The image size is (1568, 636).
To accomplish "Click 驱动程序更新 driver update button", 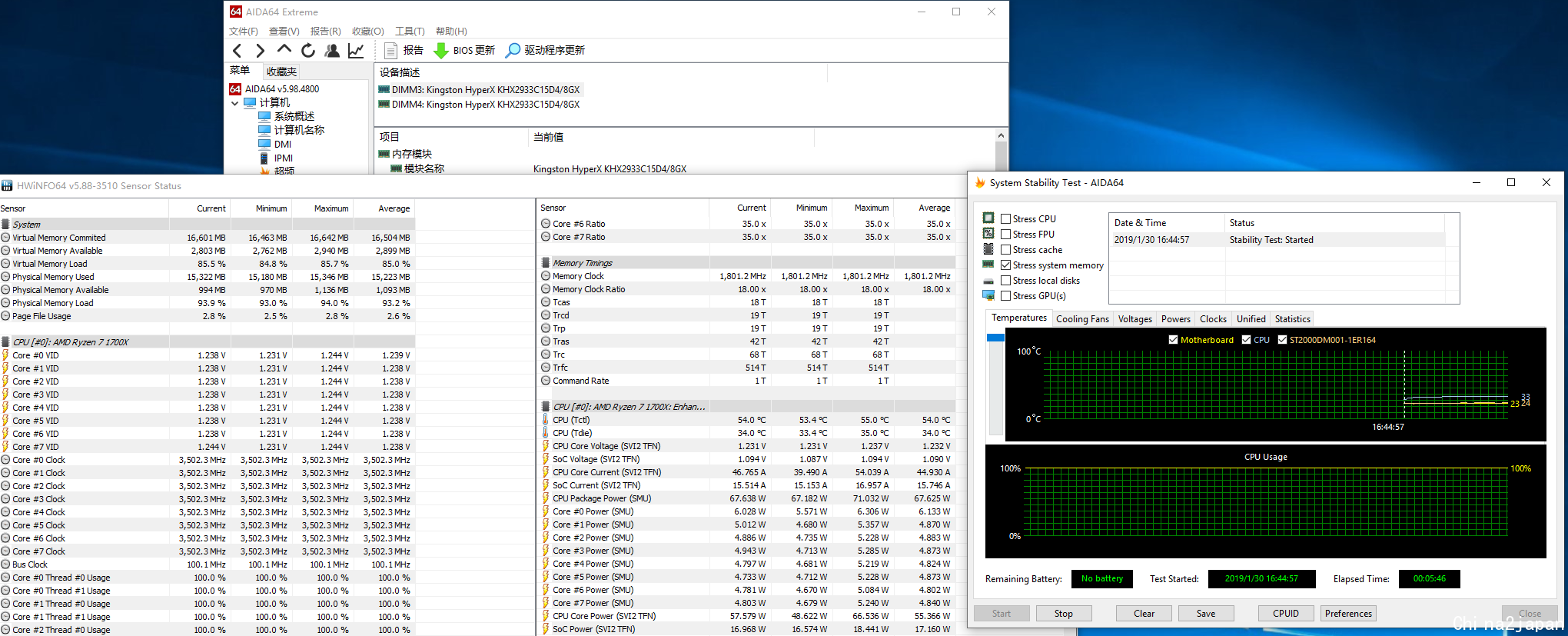I will pyautogui.click(x=546, y=51).
